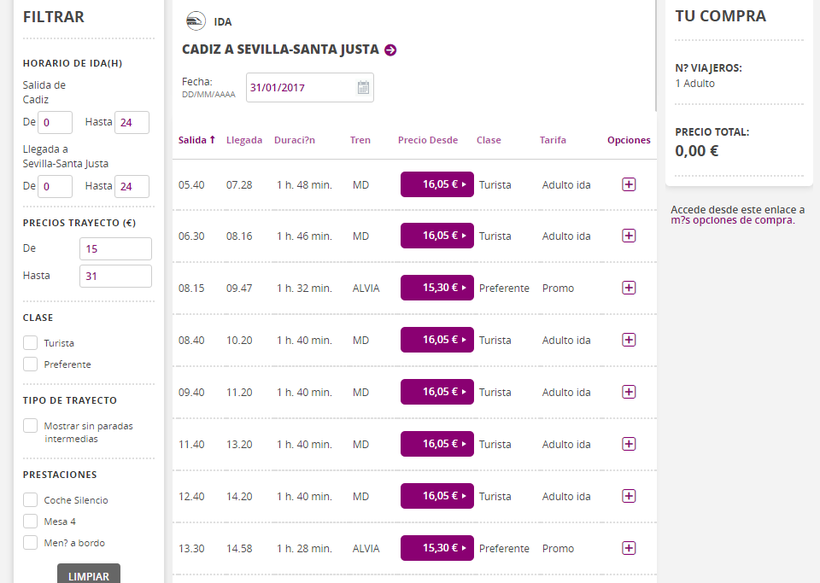
Task: Expand options for the 08.15 ALVIA train
Action: pos(629,288)
